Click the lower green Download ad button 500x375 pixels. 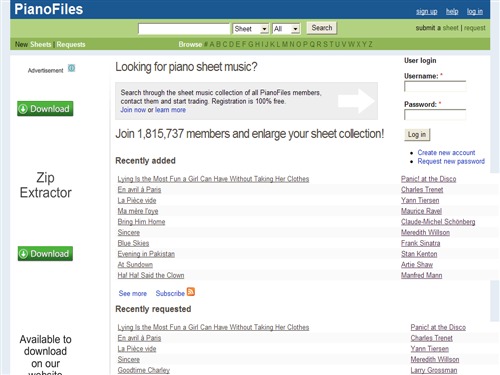point(45,254)
